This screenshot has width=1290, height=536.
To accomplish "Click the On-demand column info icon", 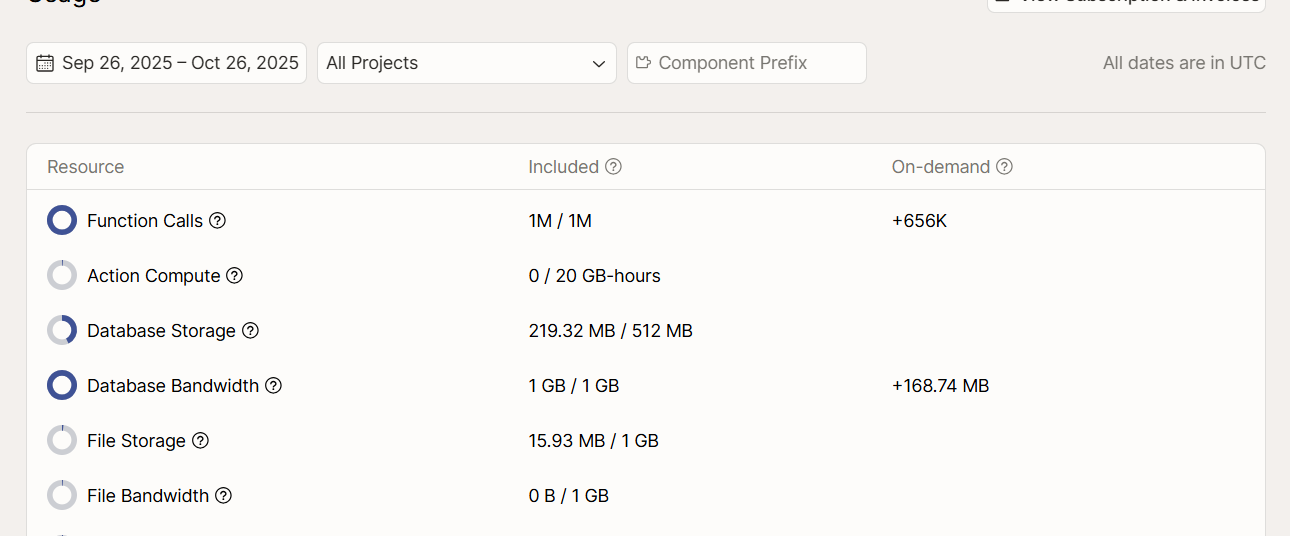I will [1004, 167].
